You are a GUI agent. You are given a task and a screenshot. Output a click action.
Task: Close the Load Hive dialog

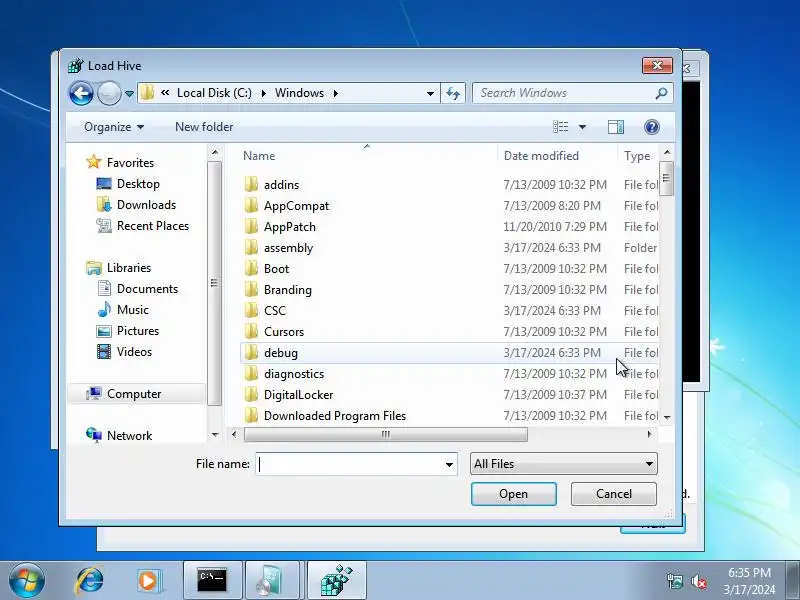tap(657, 65)
